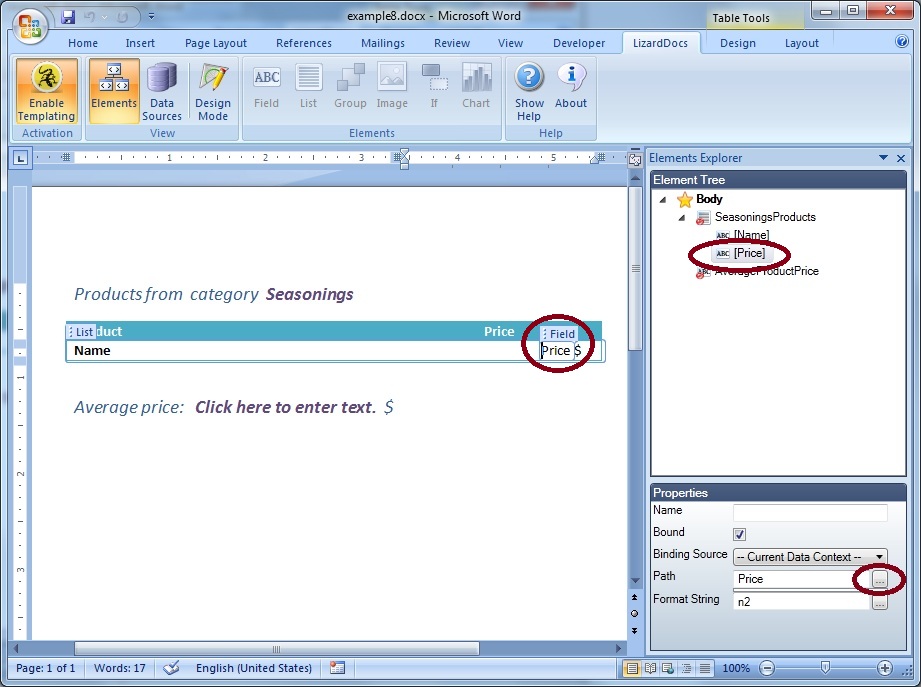Click the Seasonings category heading text

pos(310,294)
